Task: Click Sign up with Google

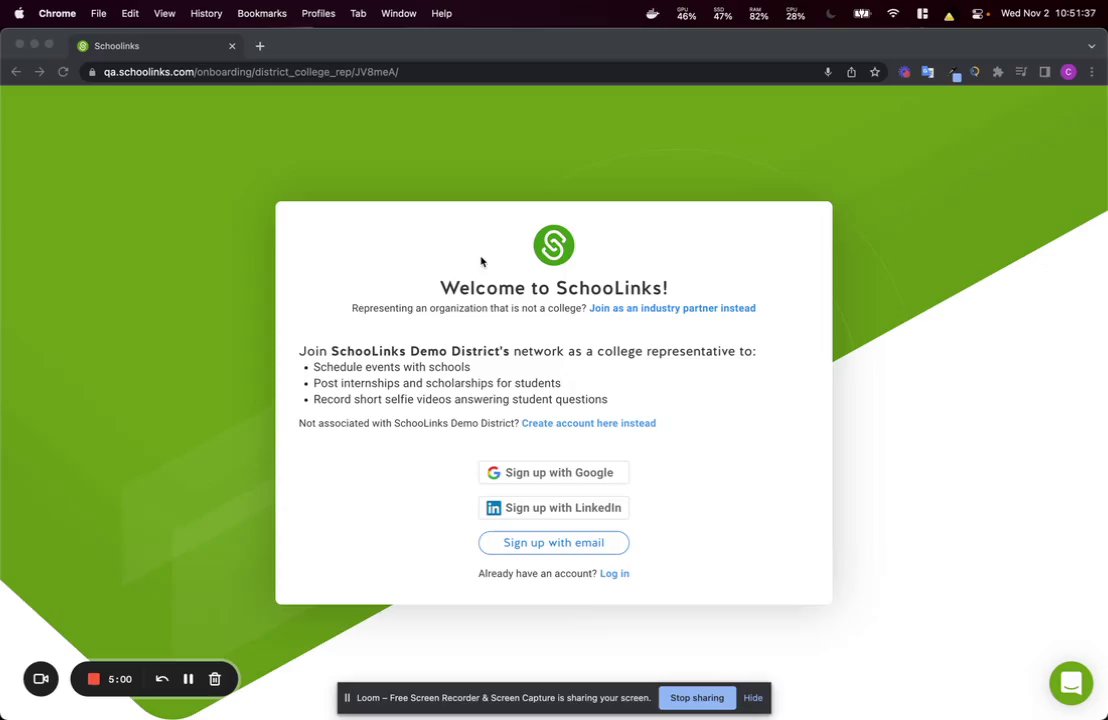Action: click(x=553, y=473)
